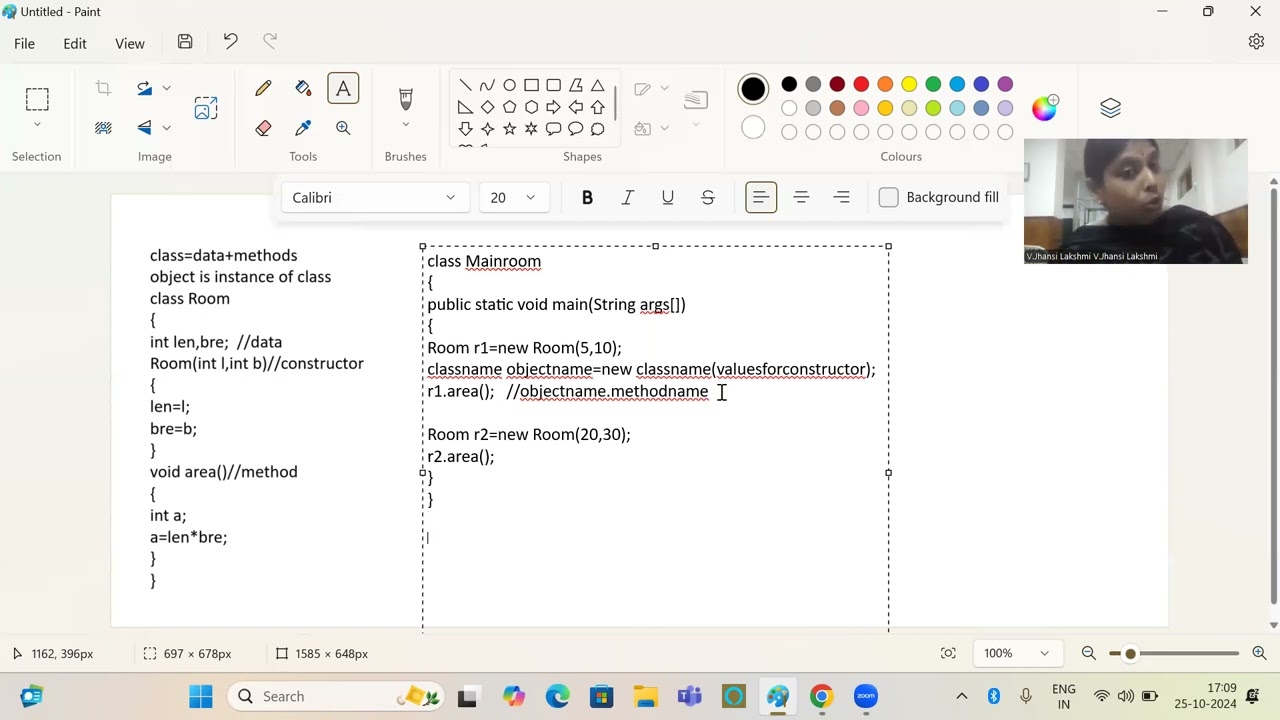The image size is (1280, 720).
Task: Click the fit to window icon
Action: pos(948,653)
